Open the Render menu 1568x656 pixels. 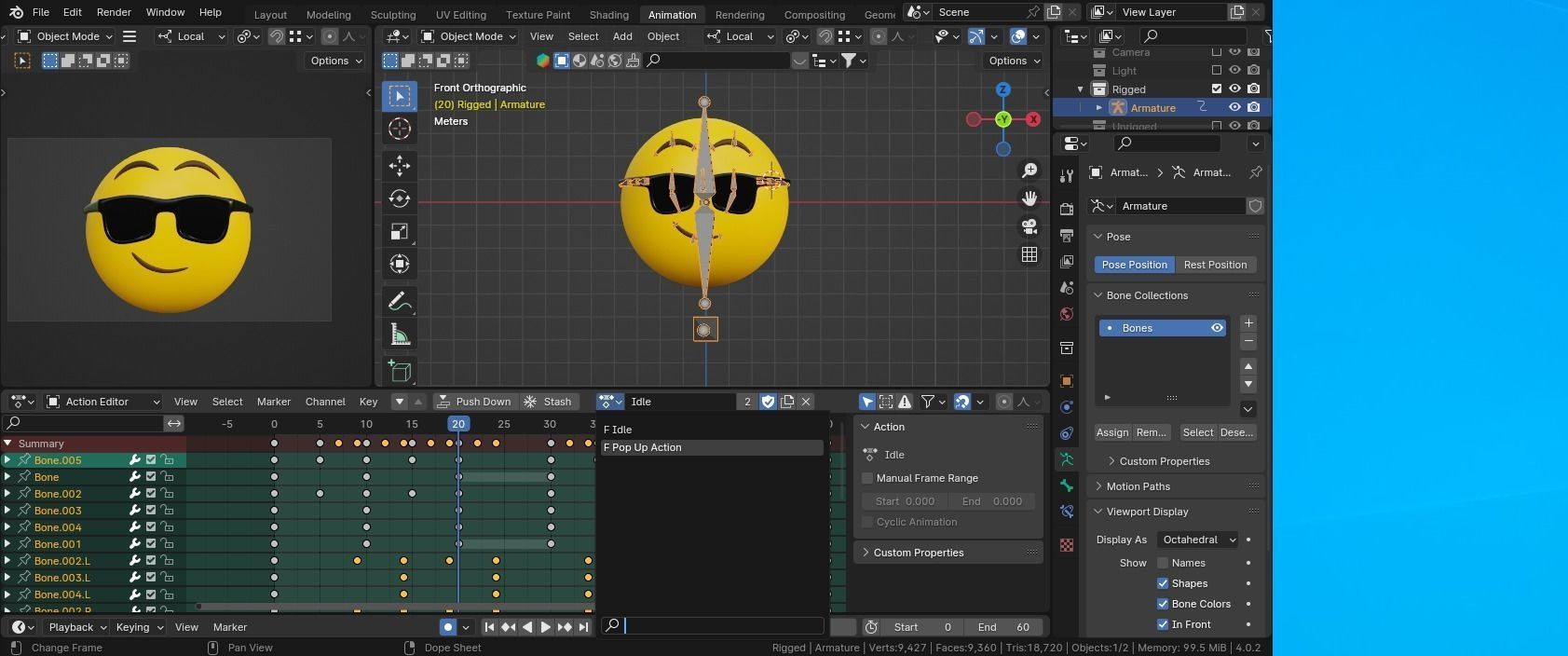tap(114, 12)
